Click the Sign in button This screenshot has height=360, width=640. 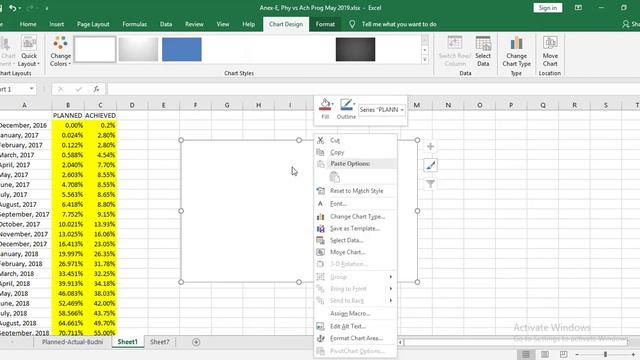pos(547,8)
